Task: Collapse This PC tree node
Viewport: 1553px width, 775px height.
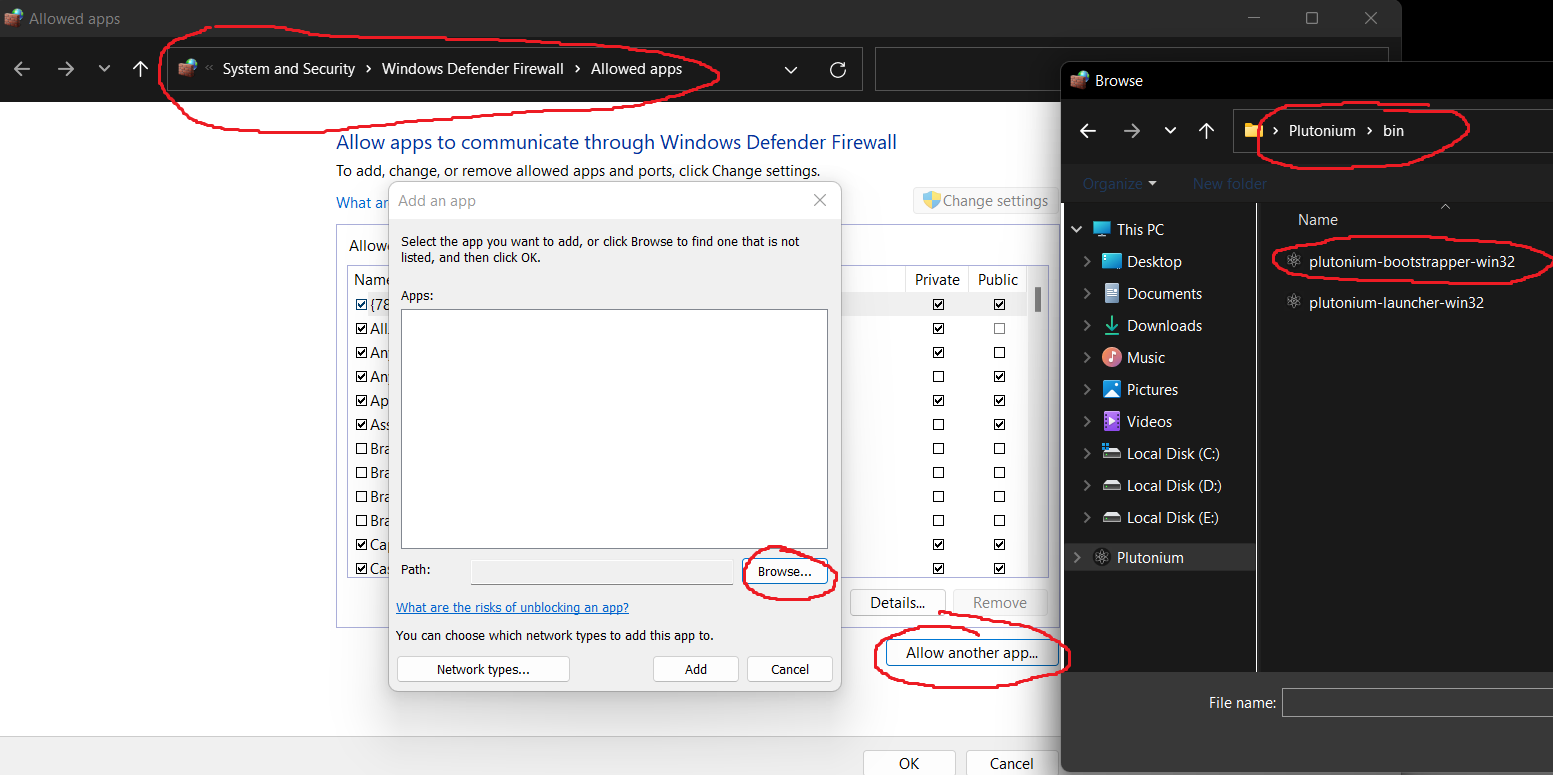Action: [1077, 229]
